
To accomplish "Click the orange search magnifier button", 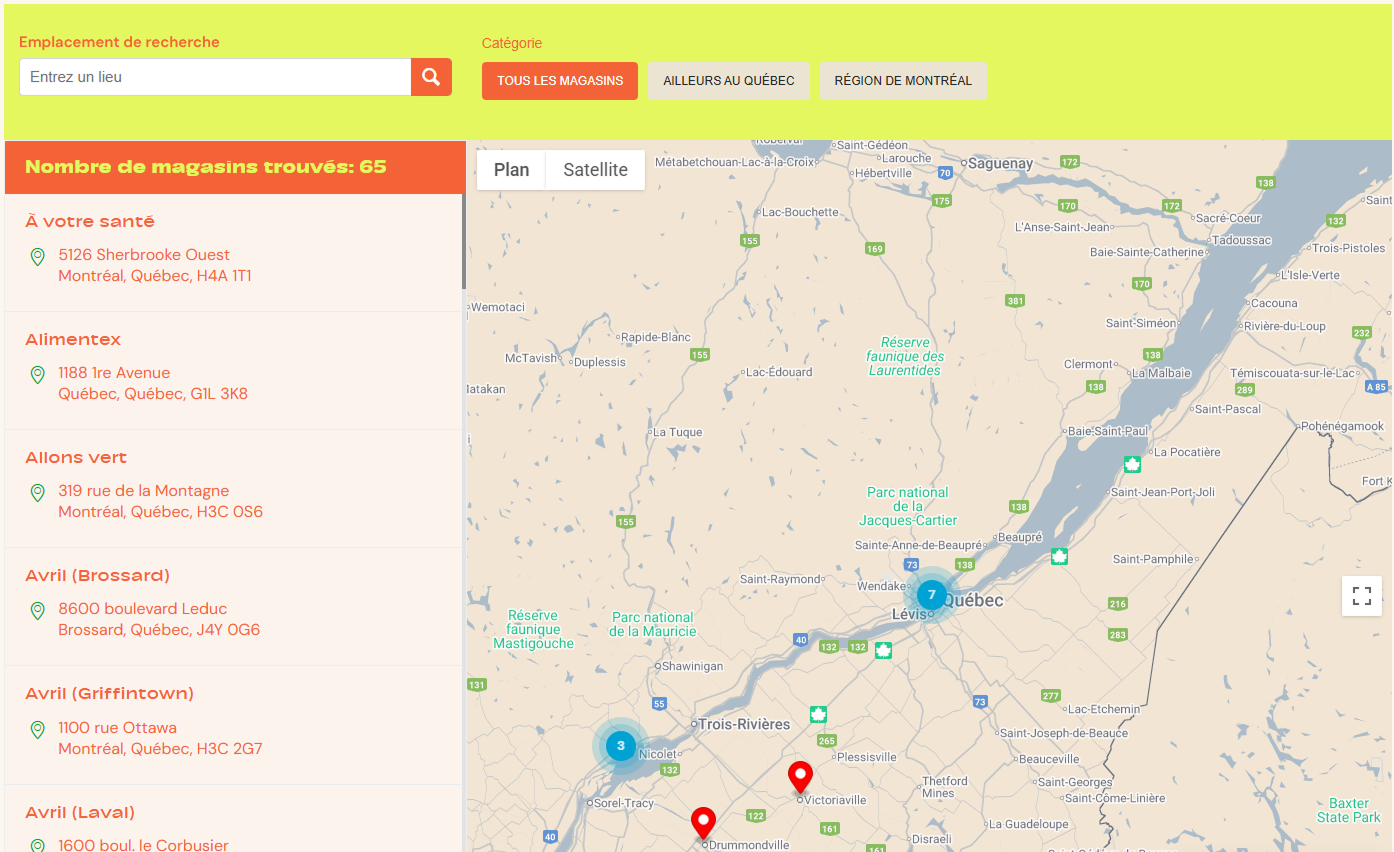I will (431, 77).
